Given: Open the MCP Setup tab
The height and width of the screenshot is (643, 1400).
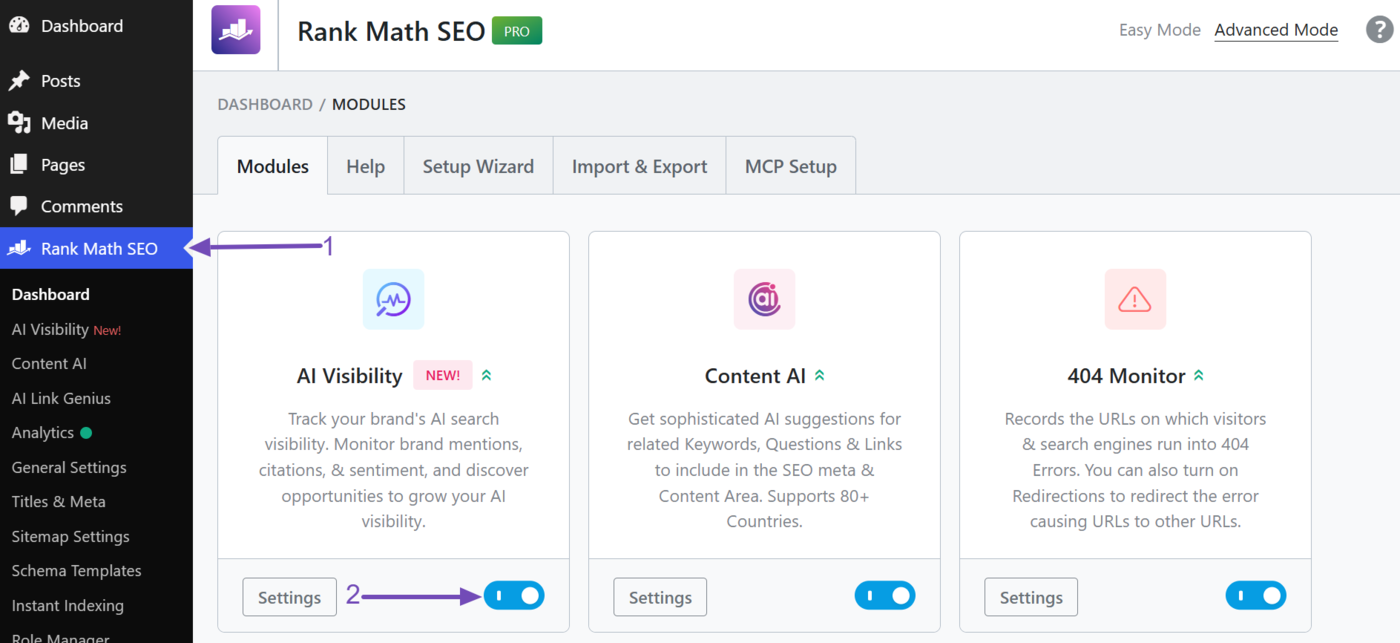Looking at the screenshot, I should (791, 166).
